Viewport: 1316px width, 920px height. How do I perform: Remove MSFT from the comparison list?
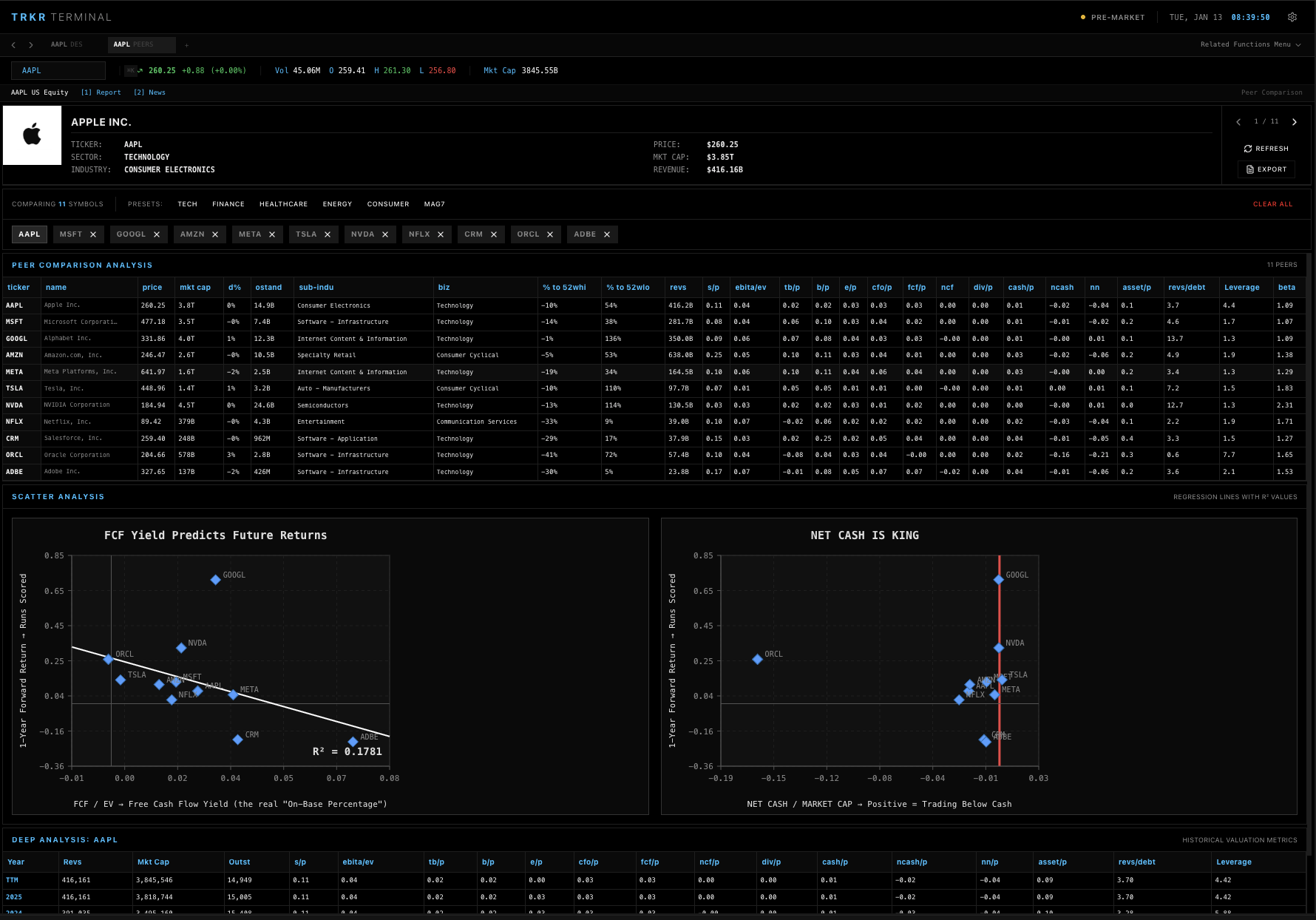pos(93,234)
